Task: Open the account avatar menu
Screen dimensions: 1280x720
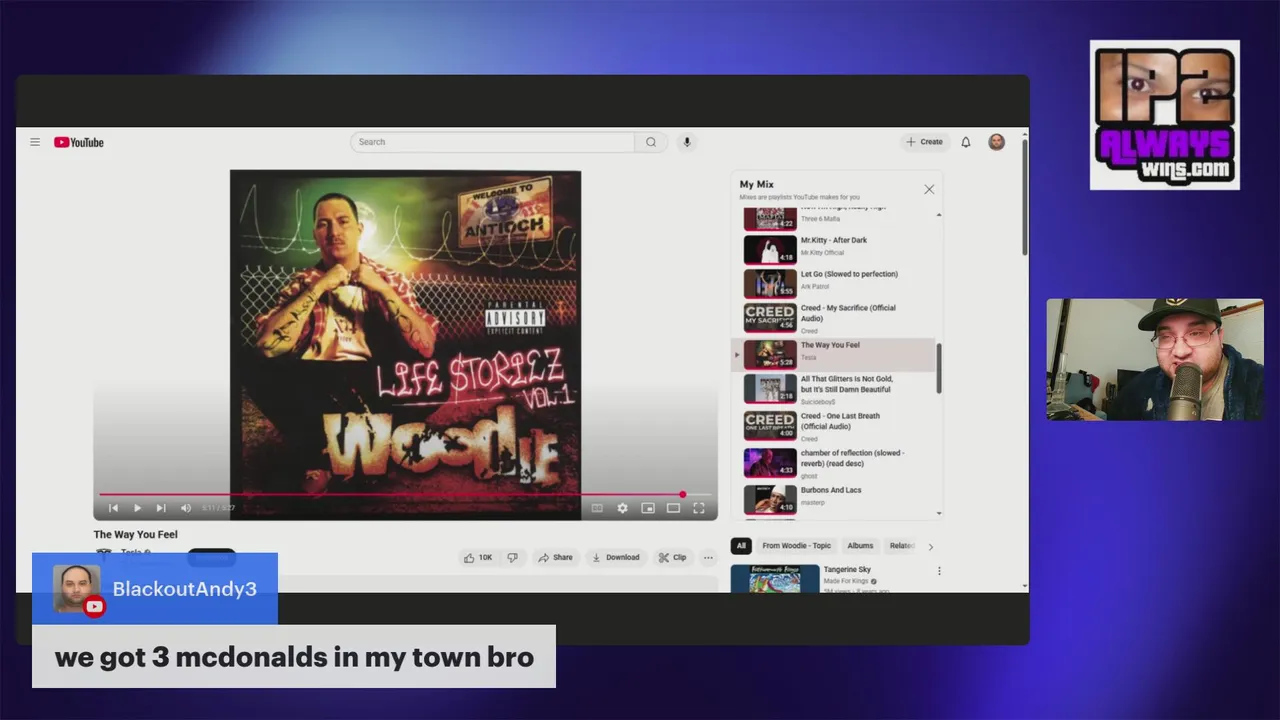Action: coord(996,142)
